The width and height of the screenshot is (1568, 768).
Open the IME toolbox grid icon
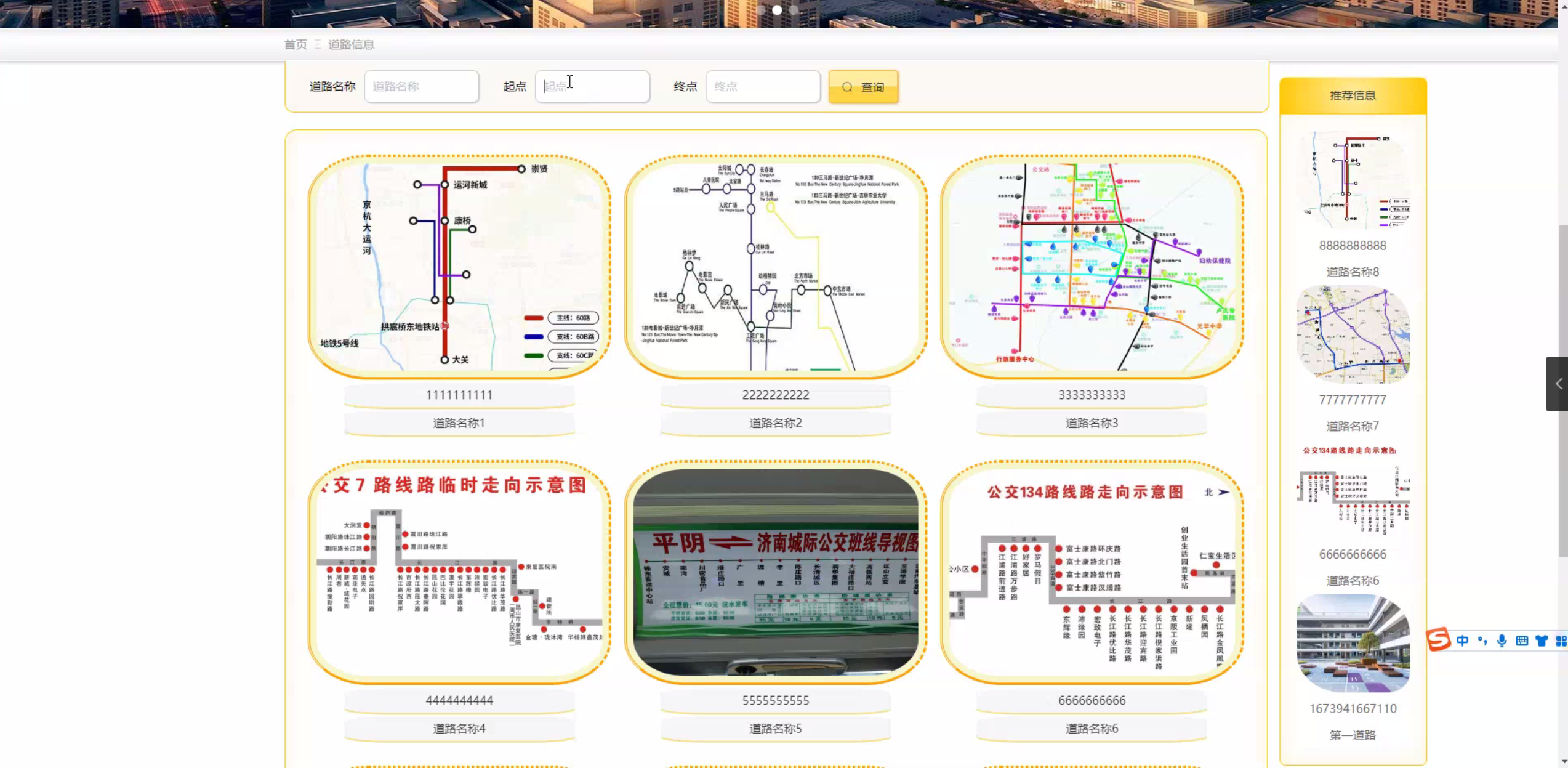click(x=1561, y=641)
